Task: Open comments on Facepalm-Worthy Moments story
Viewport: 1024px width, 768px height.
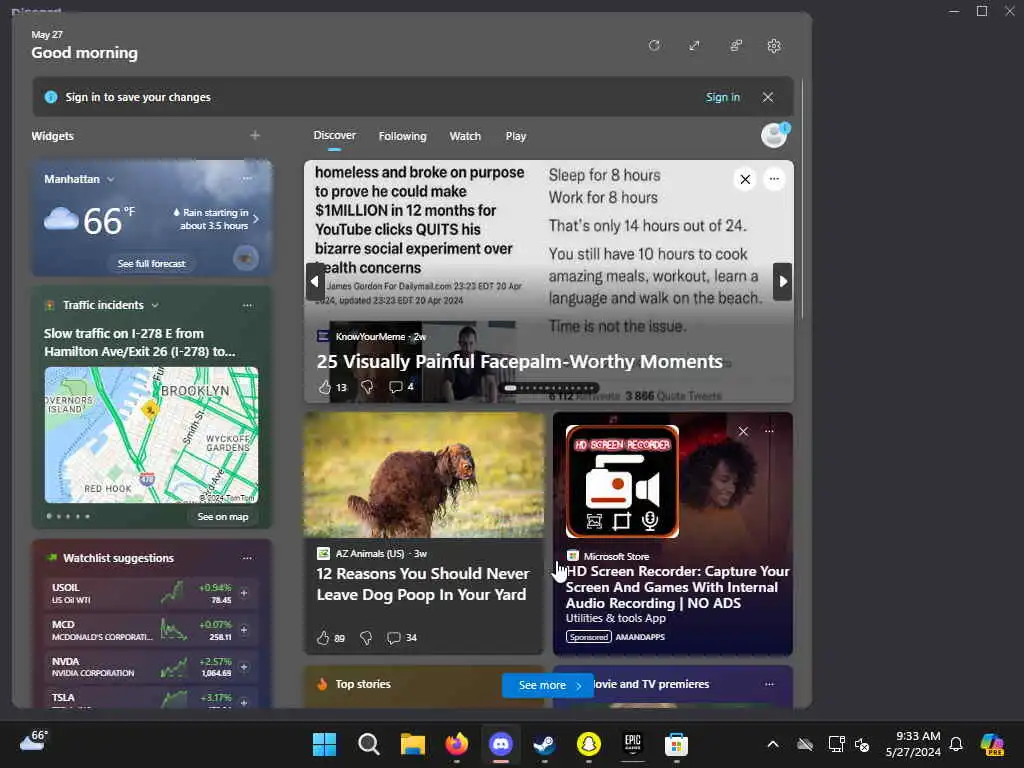Action: (x=401, y=387)
